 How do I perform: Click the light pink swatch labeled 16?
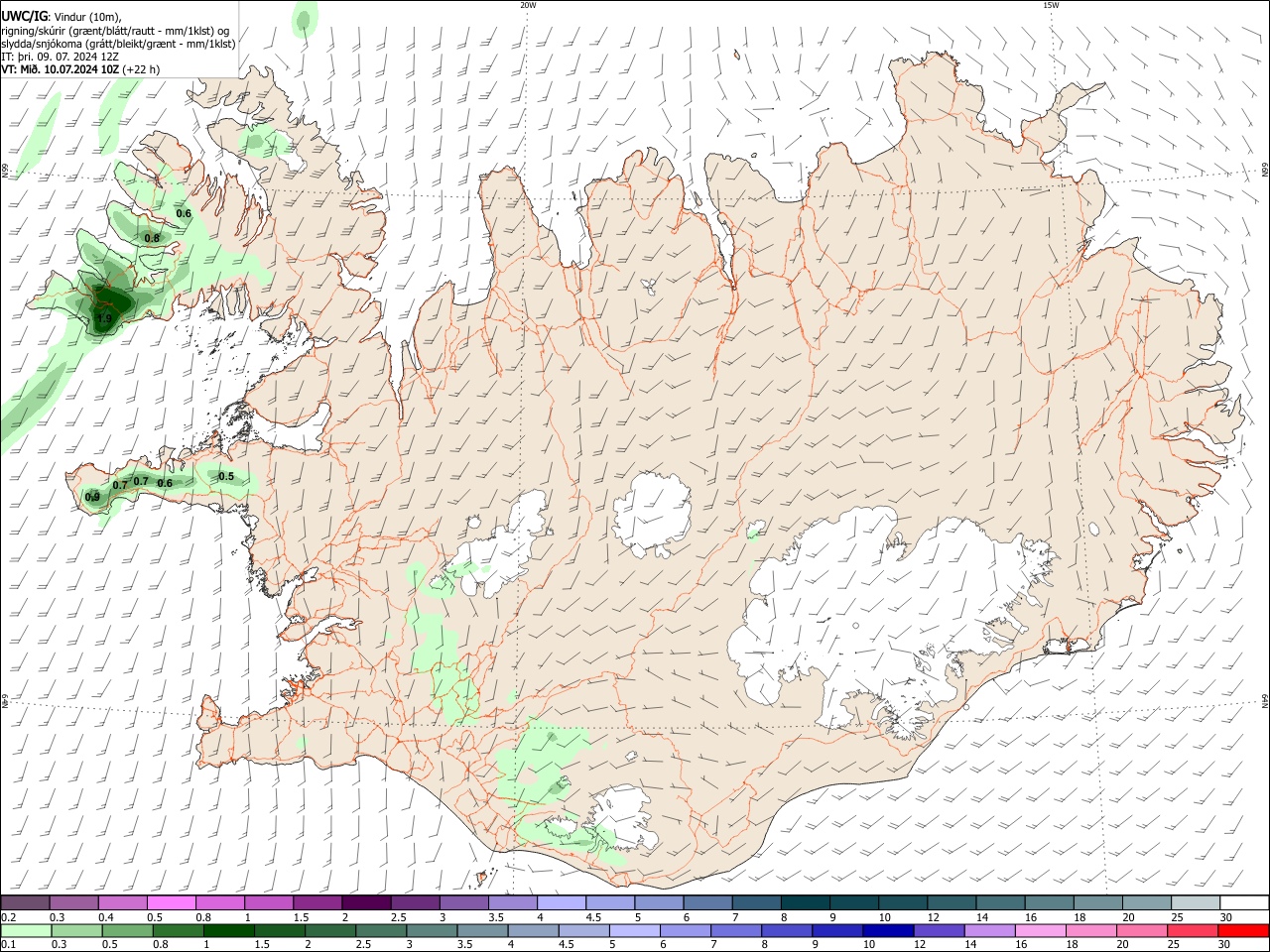click(x=1040, y=930)
